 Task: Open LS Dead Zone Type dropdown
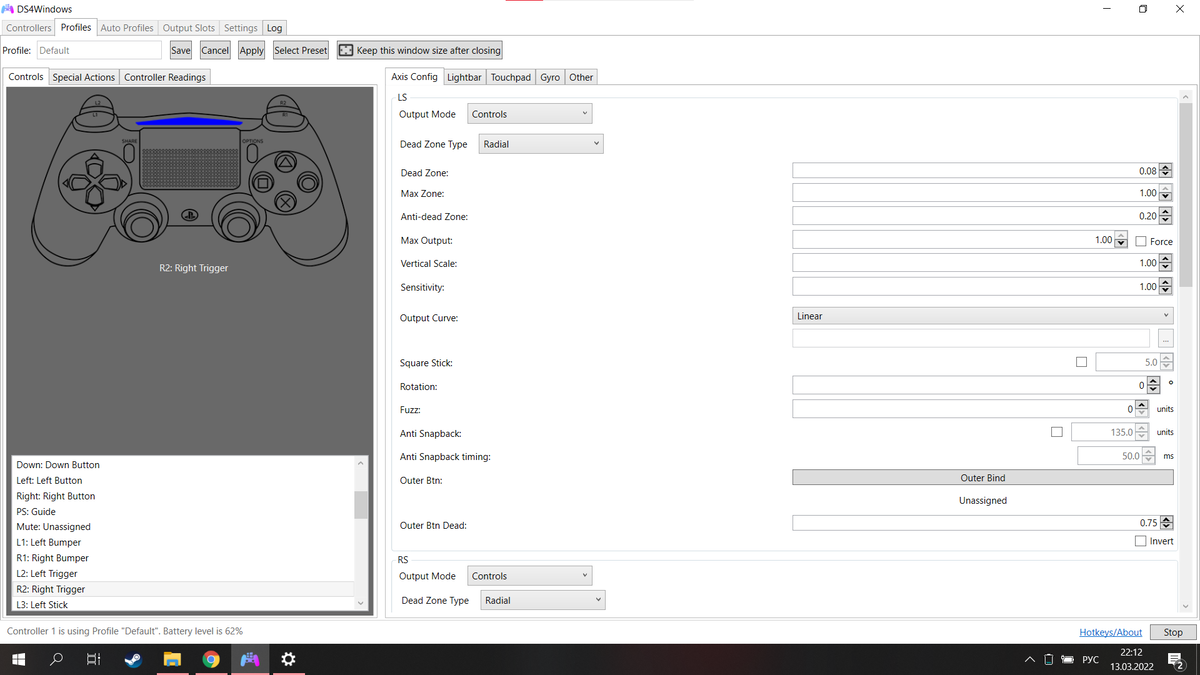(541, 144)
